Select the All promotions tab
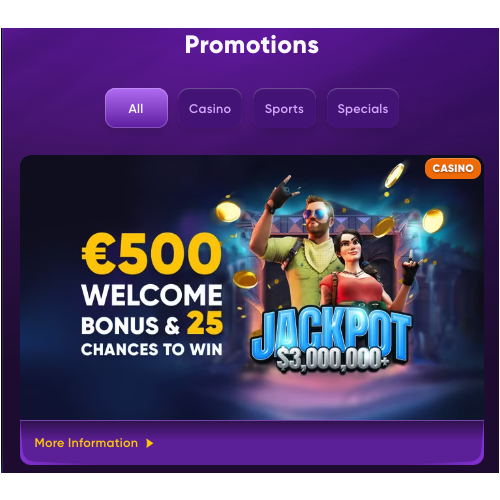Viewport: 500px width, 500px height. [136, 108]
